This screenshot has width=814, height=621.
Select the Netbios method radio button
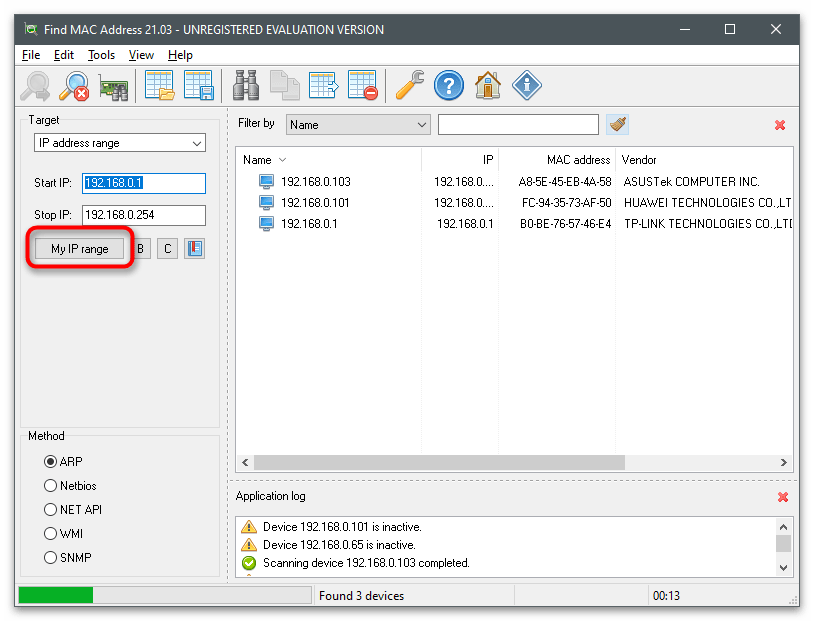[50, 485]
